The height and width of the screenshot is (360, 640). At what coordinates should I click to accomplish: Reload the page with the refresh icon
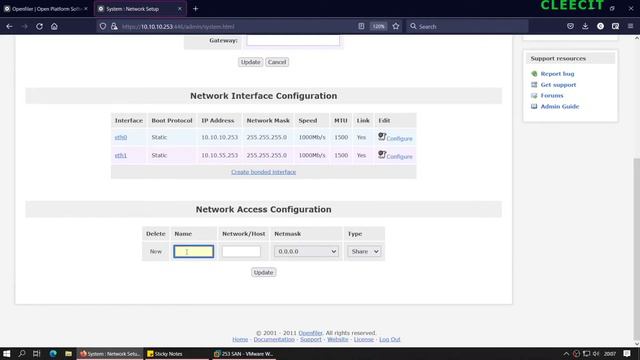click(x=39, y=27)
